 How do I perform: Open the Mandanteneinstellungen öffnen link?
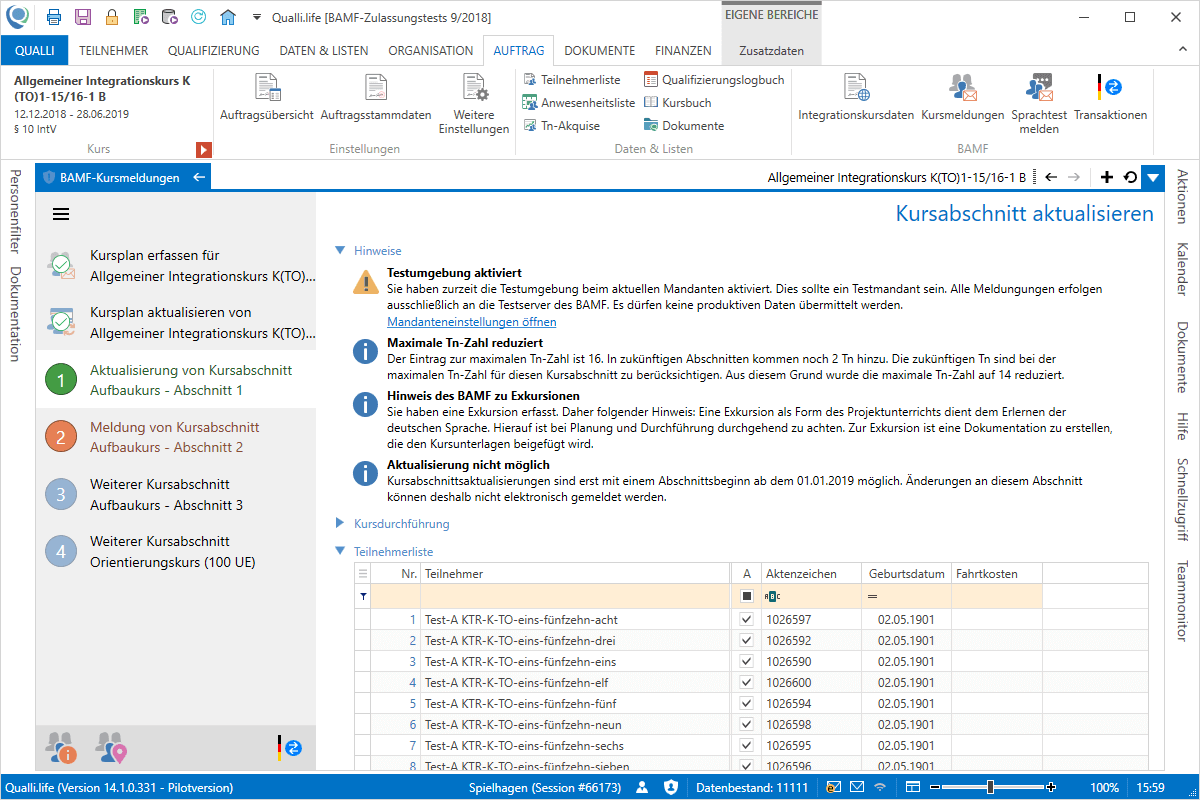[471, 322]
